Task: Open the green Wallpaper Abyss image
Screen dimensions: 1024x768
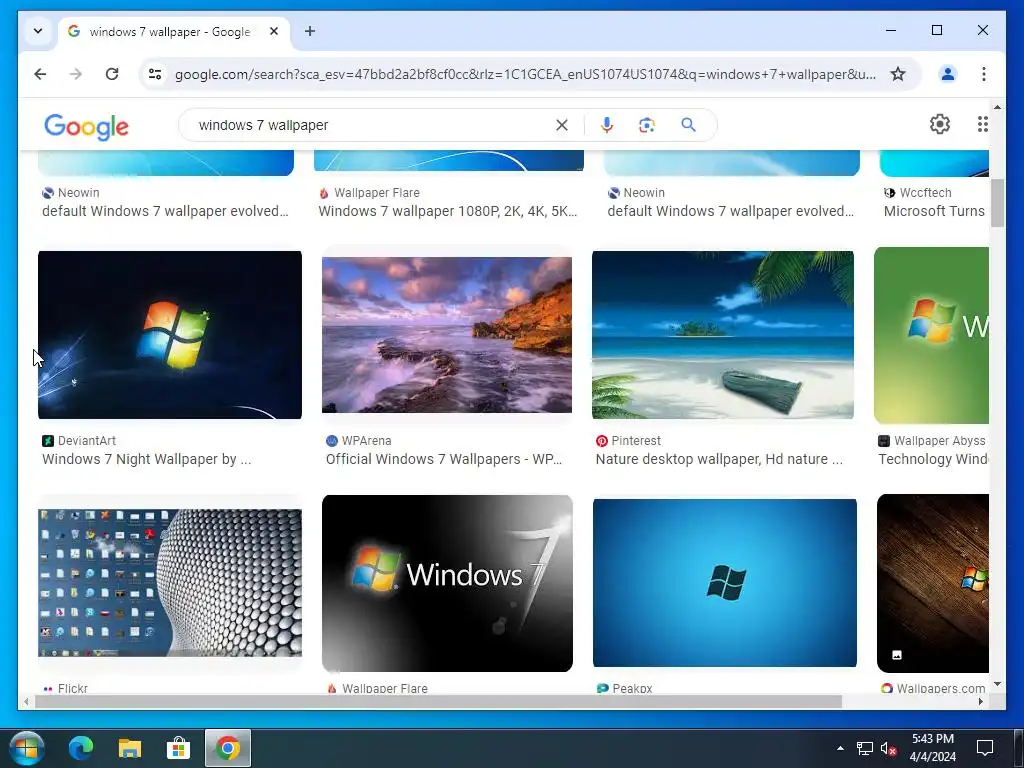Action: pyautogui.click(x=931, y=335)
